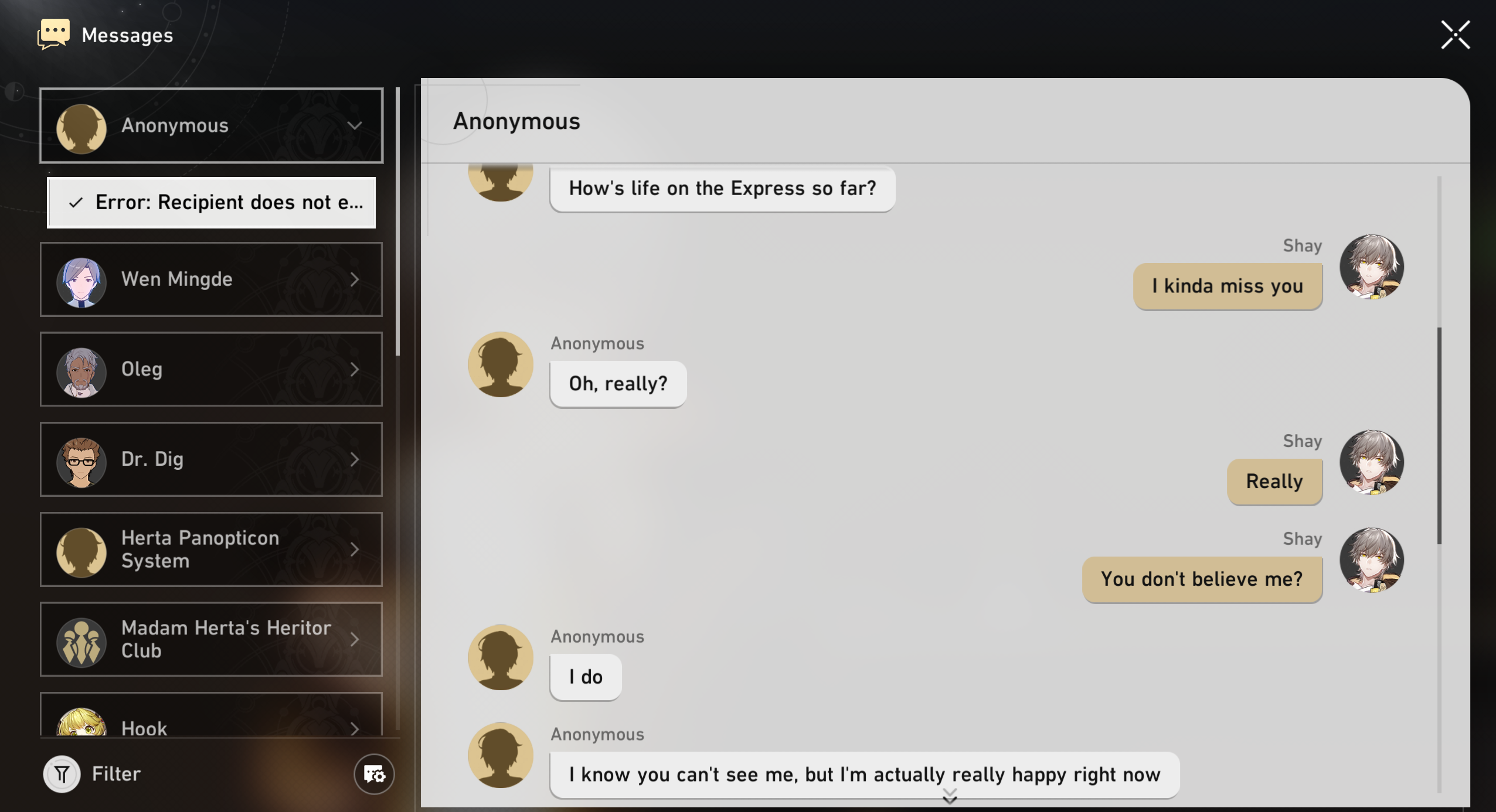Viewport: 1496px width, 812px height.
Task: Click the Filter text button
Action: coord(116,774)
